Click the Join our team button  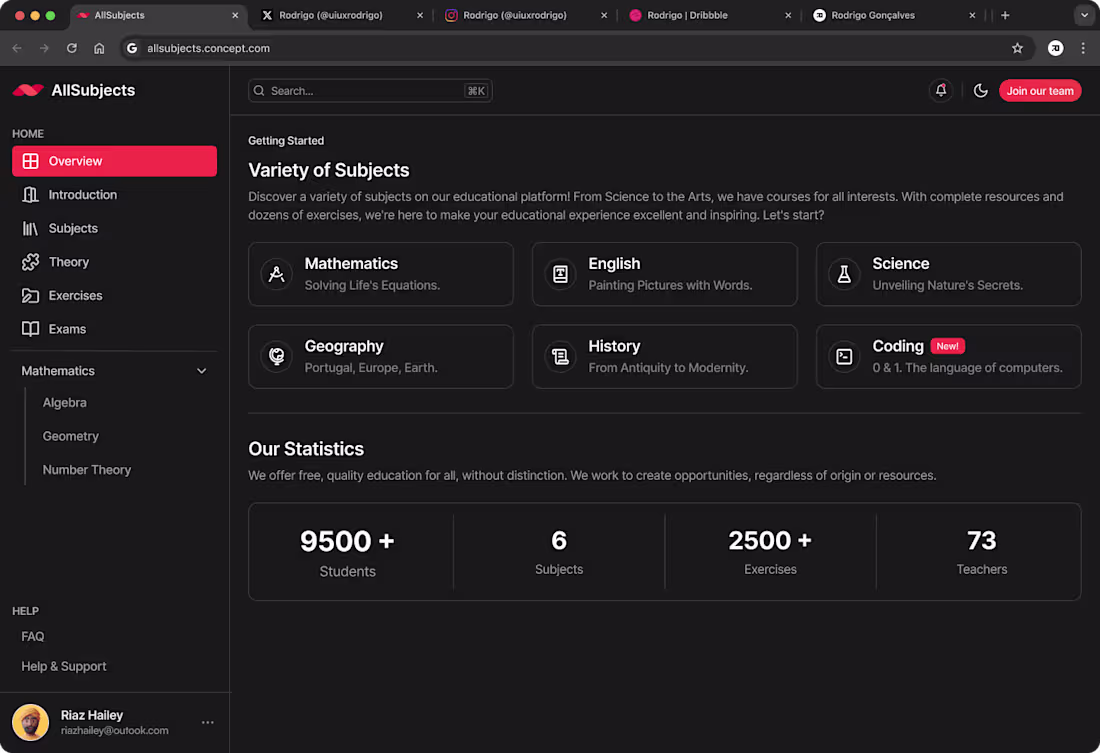pos(1040,91)
